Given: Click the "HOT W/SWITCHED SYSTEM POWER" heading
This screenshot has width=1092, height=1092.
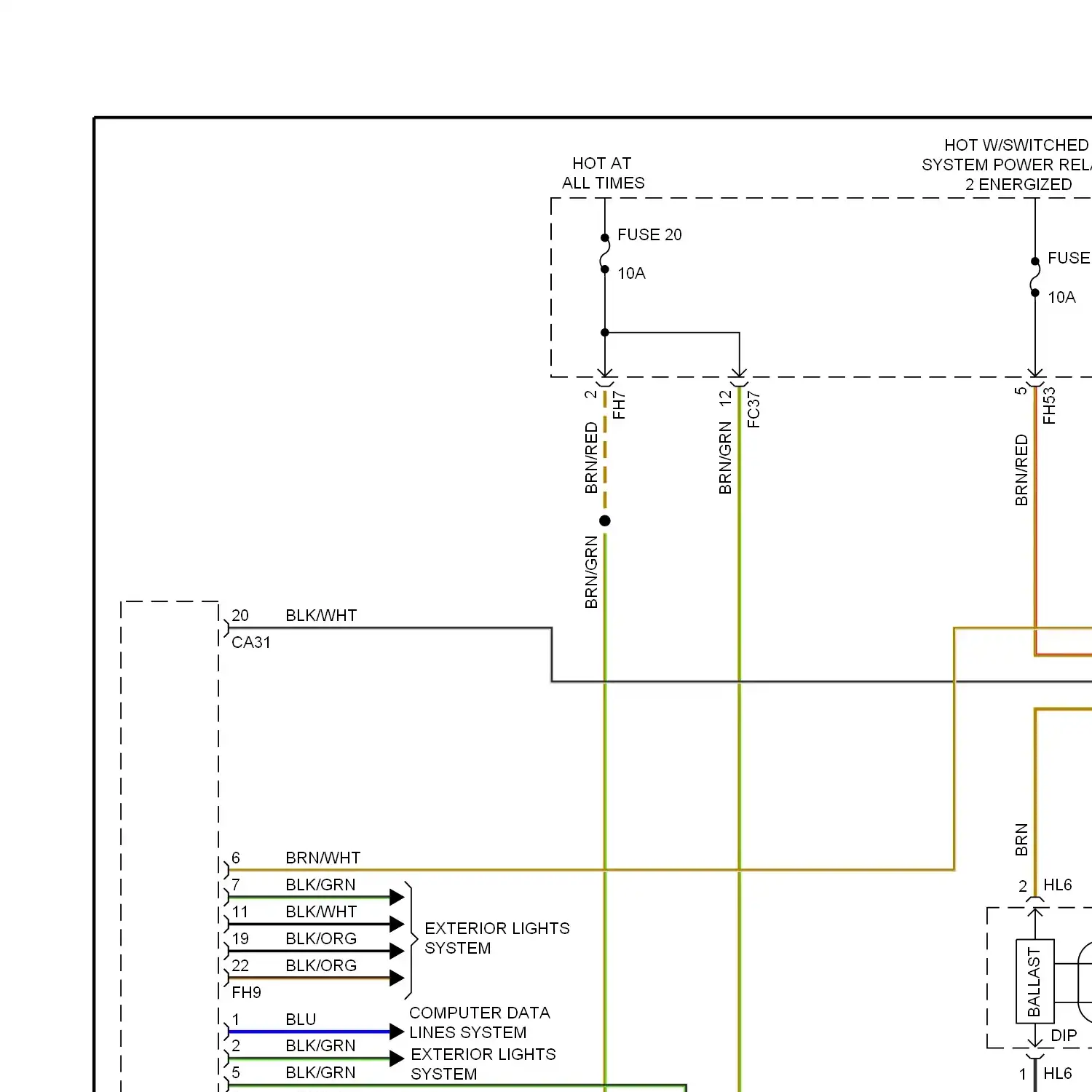Looking at the screenshot, I should 1007,155.
